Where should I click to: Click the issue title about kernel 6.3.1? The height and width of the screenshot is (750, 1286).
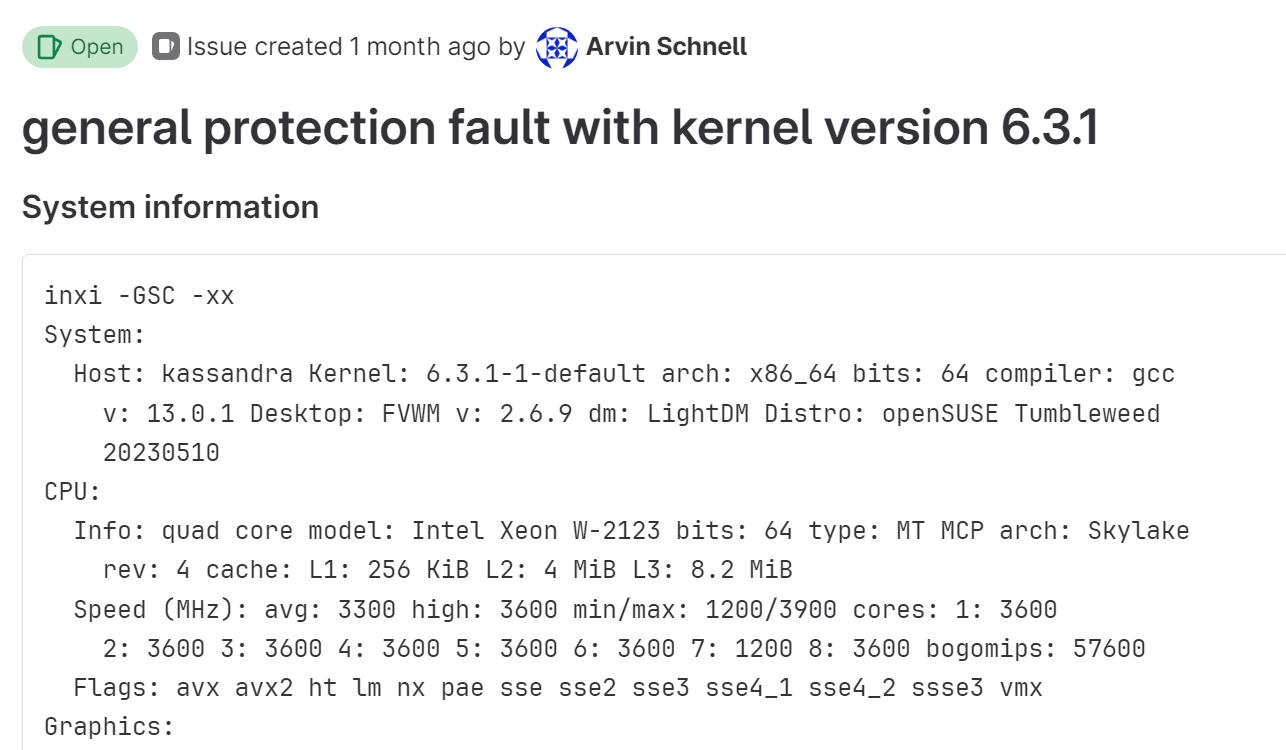(560, 128)
